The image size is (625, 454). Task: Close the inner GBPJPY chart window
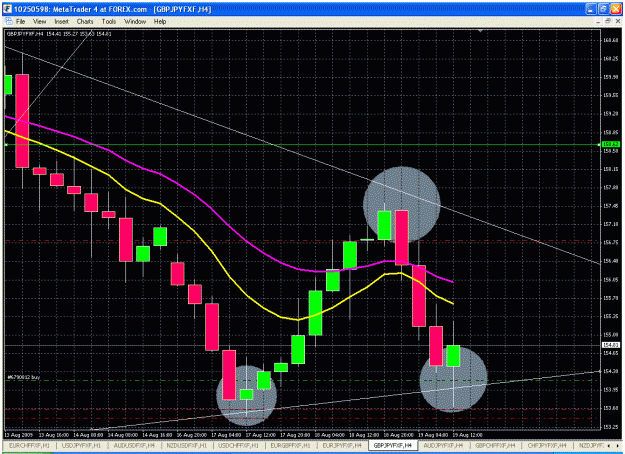pyautogui.click(x=617, y=22)
